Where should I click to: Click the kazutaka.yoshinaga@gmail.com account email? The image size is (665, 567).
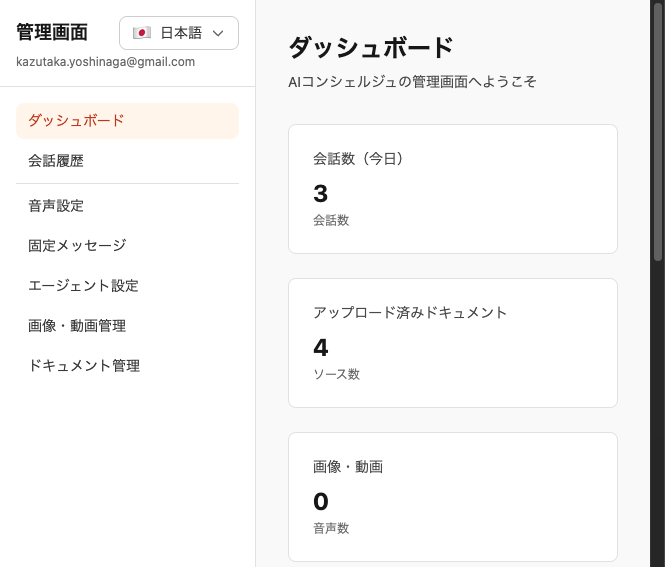point(105,62)
